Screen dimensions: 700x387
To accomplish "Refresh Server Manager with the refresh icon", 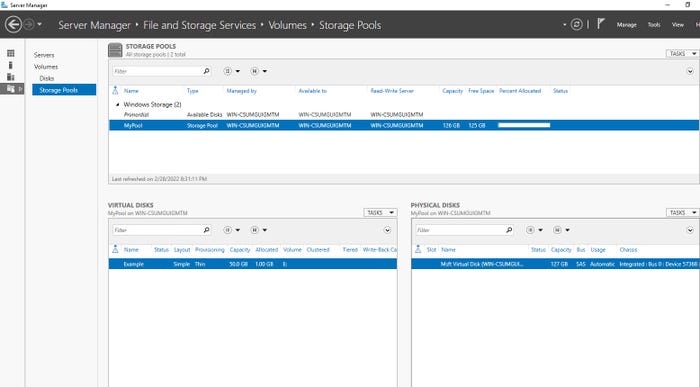I will (x=576, y=25).
